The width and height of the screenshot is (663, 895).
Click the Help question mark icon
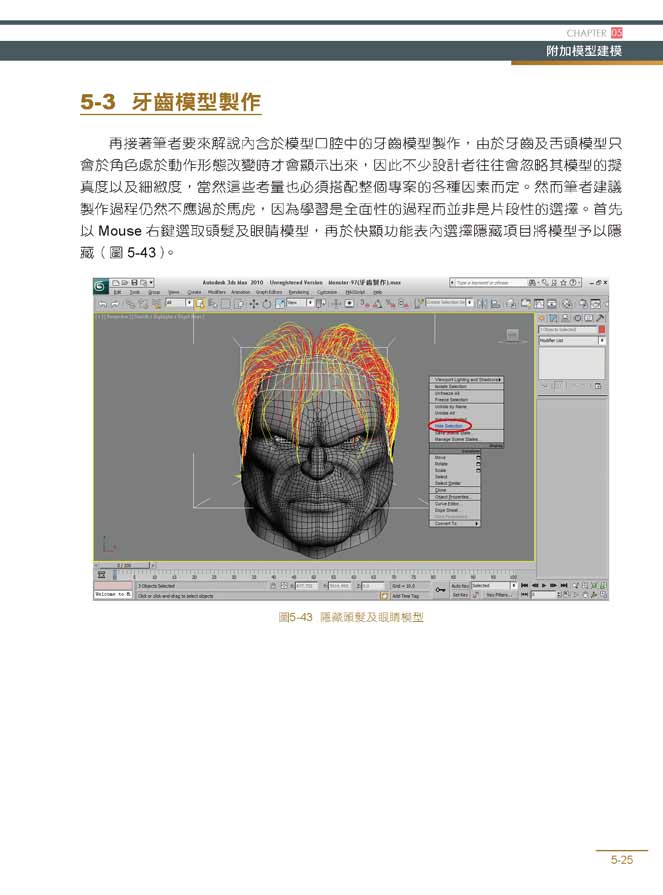pyautogui.click(x=572, y=283)
